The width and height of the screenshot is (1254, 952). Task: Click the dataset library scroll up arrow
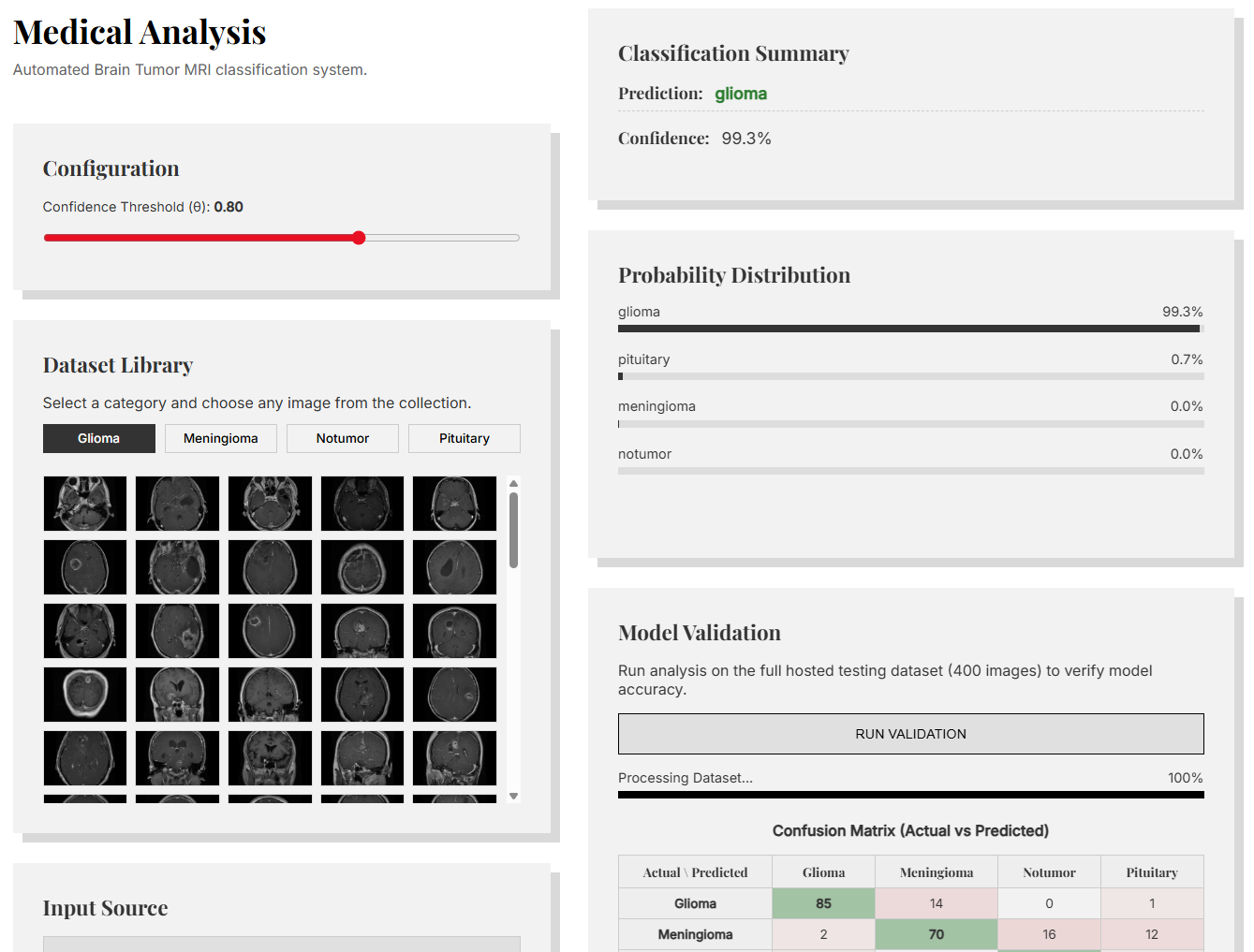coord(513,484)
